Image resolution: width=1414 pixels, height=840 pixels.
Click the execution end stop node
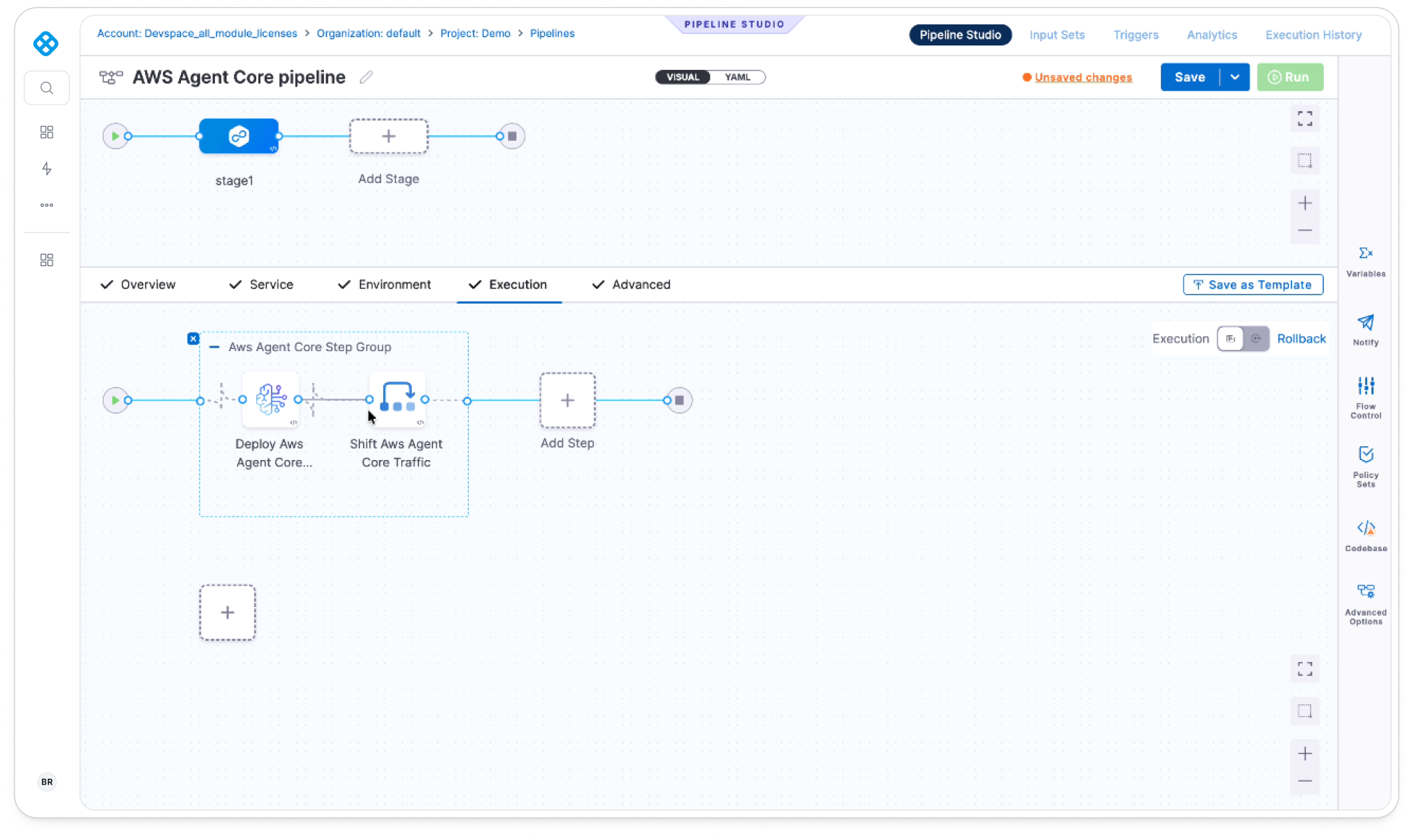point(680,400)
